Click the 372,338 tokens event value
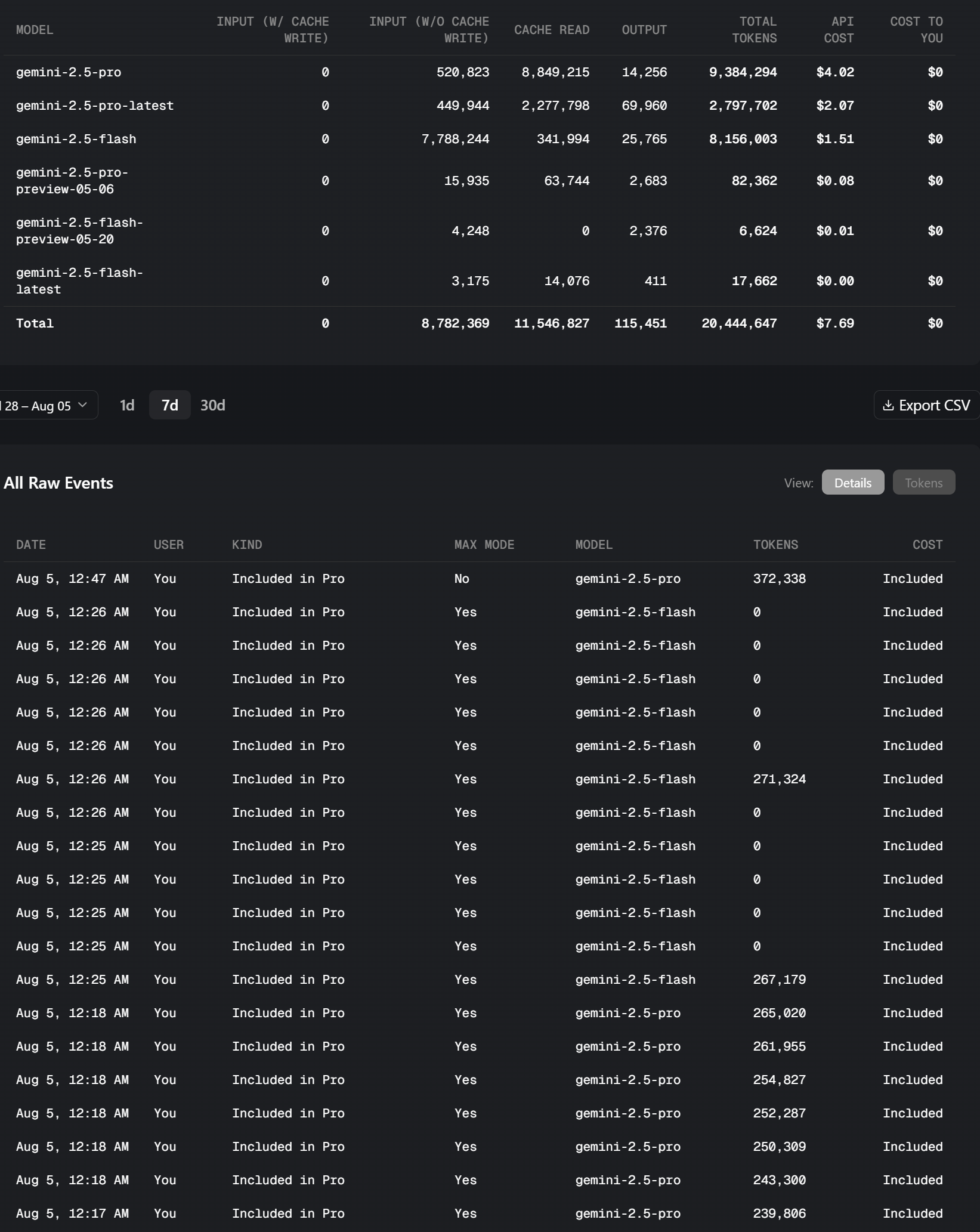Image resolution: width=980 pixels, height=1232 pixels. pyautogui.click(x=780, y=579)
